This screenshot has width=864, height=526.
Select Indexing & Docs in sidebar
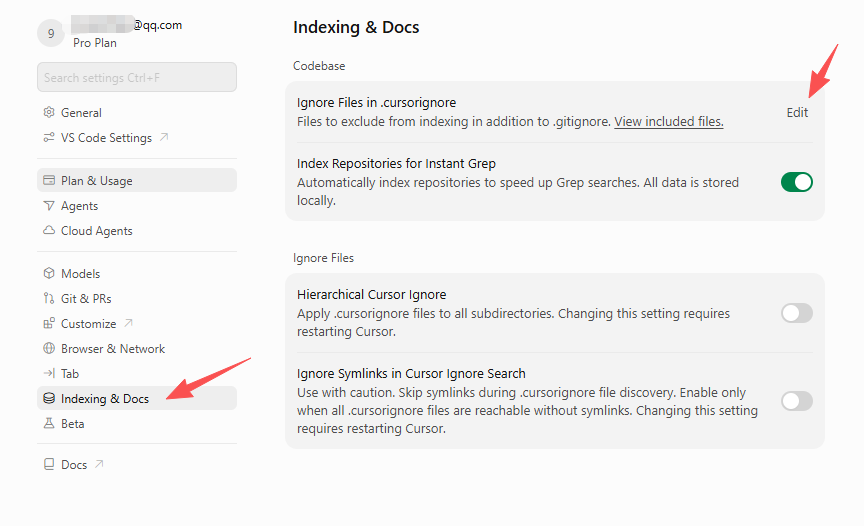137,398
